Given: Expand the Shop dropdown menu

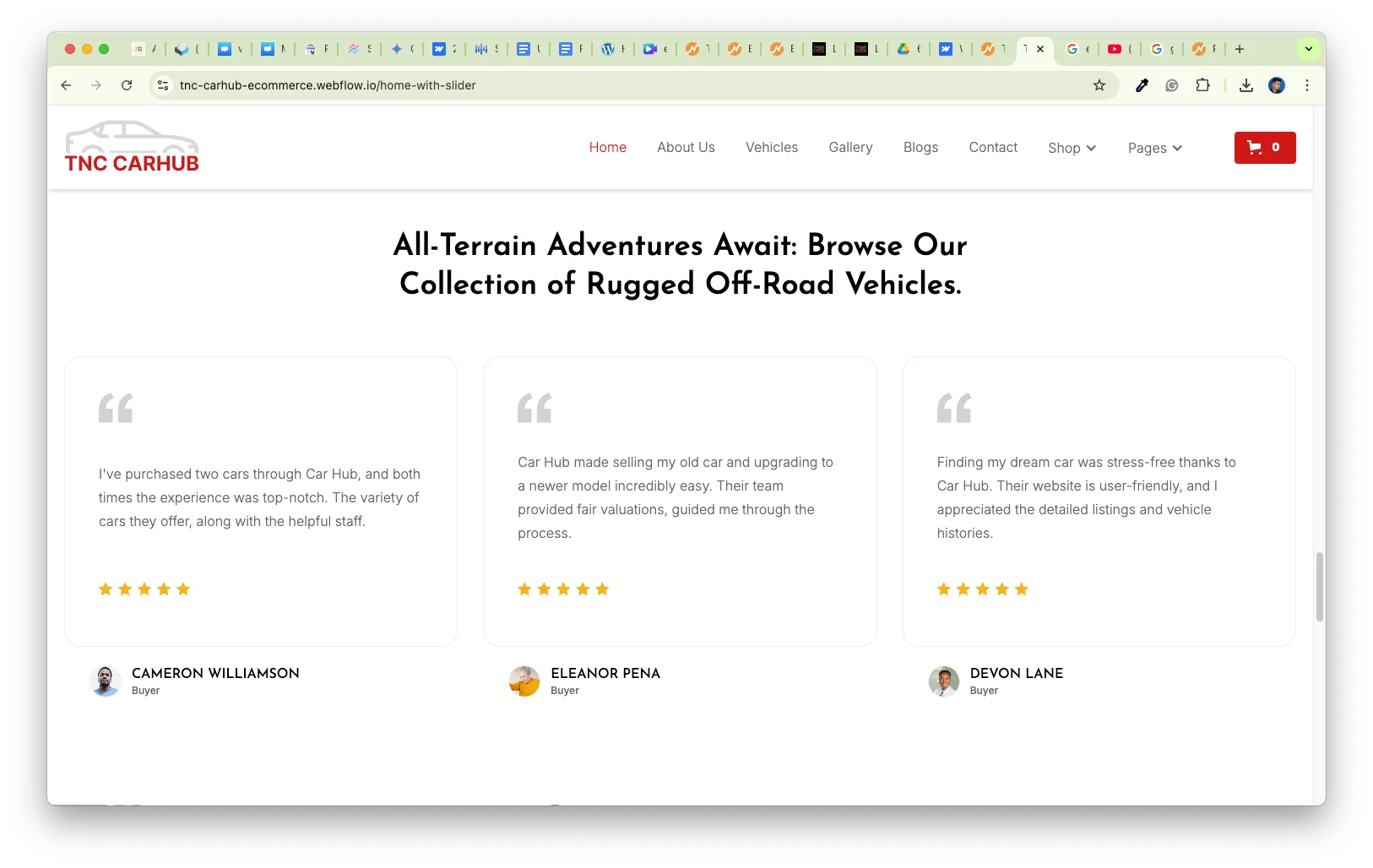Looking at the screenshot, I should click(x=1072, y=148).
